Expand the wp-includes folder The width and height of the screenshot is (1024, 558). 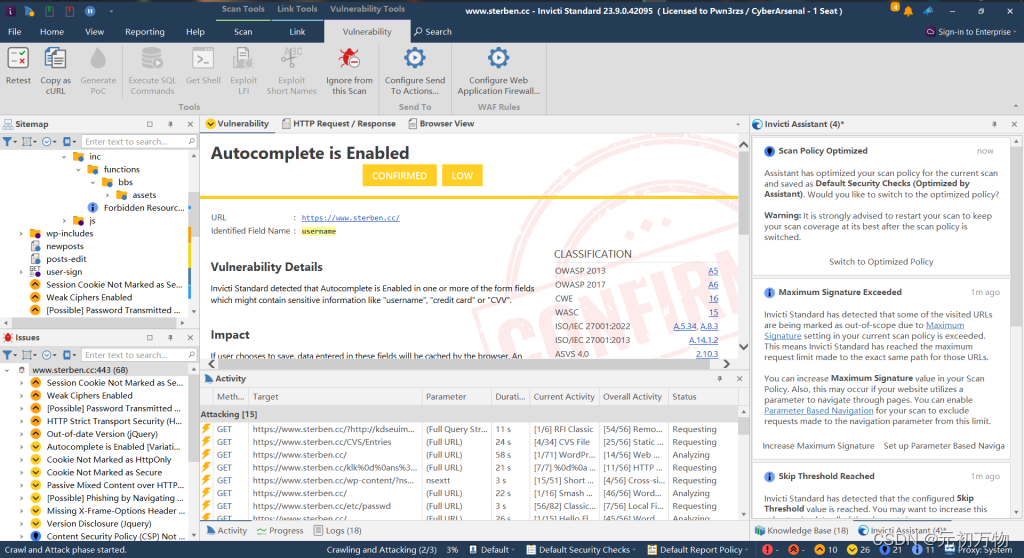click(x=21, y=233)
